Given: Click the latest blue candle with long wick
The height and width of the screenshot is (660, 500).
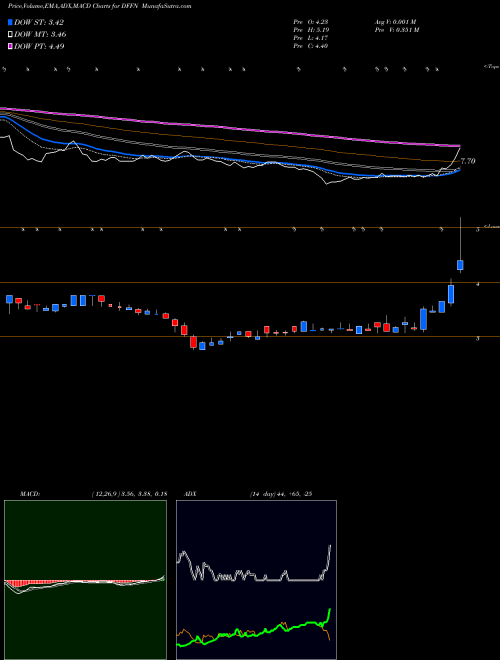Looking at the screenshot, I should tap(460, 265).
